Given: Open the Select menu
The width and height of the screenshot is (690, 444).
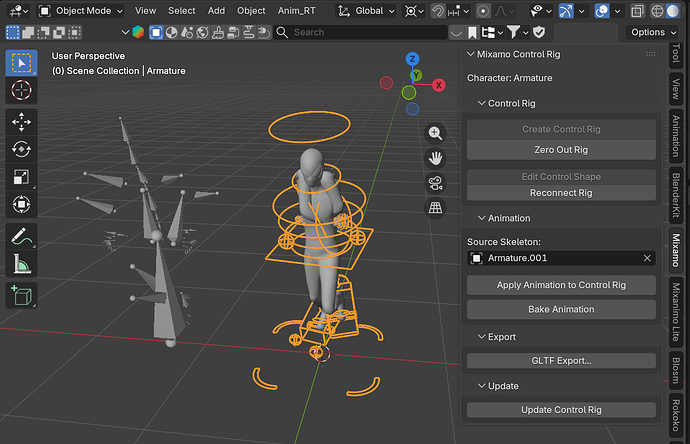Looking at the screenshot, I should coord(182,11).
